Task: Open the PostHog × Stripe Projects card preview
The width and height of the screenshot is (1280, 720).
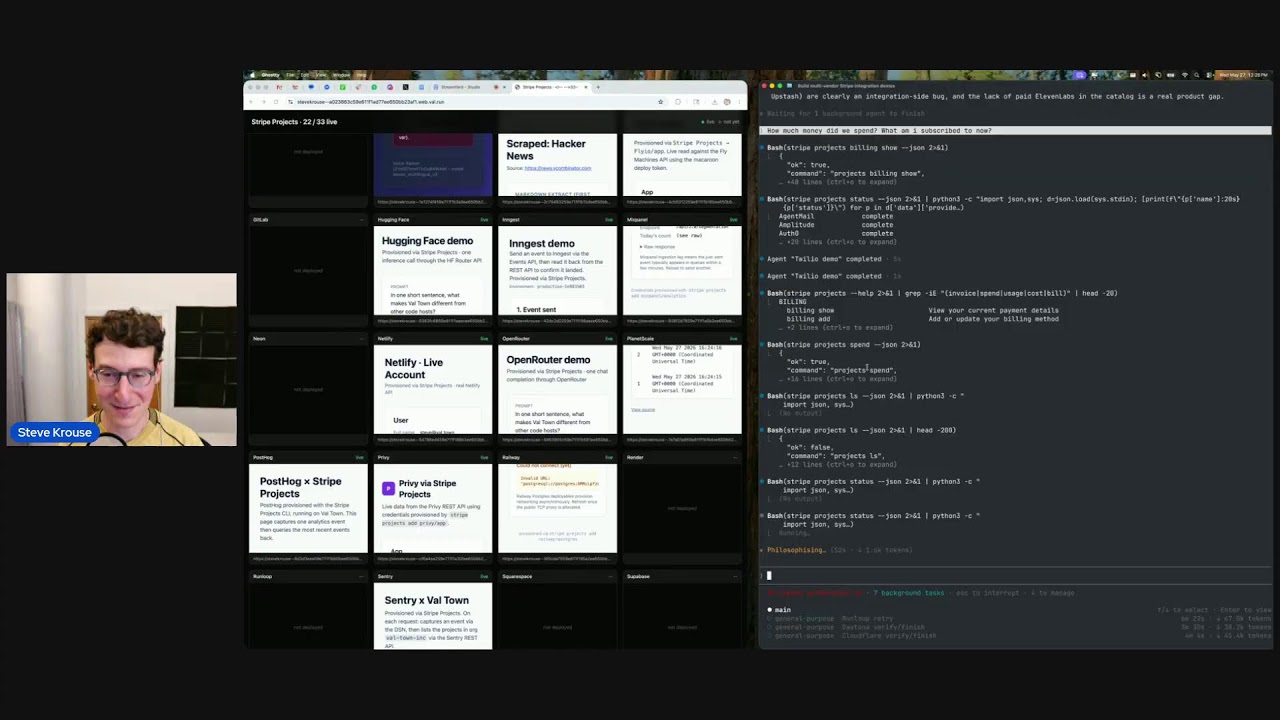Action: 308,508
